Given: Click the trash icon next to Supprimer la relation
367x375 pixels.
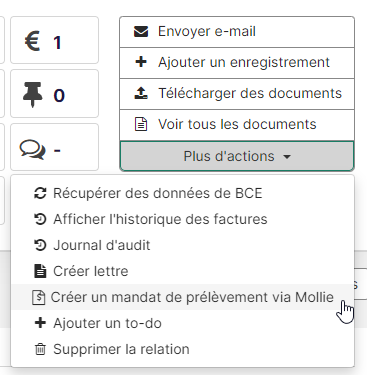Looking at the screenshot, I should [40, 349].
